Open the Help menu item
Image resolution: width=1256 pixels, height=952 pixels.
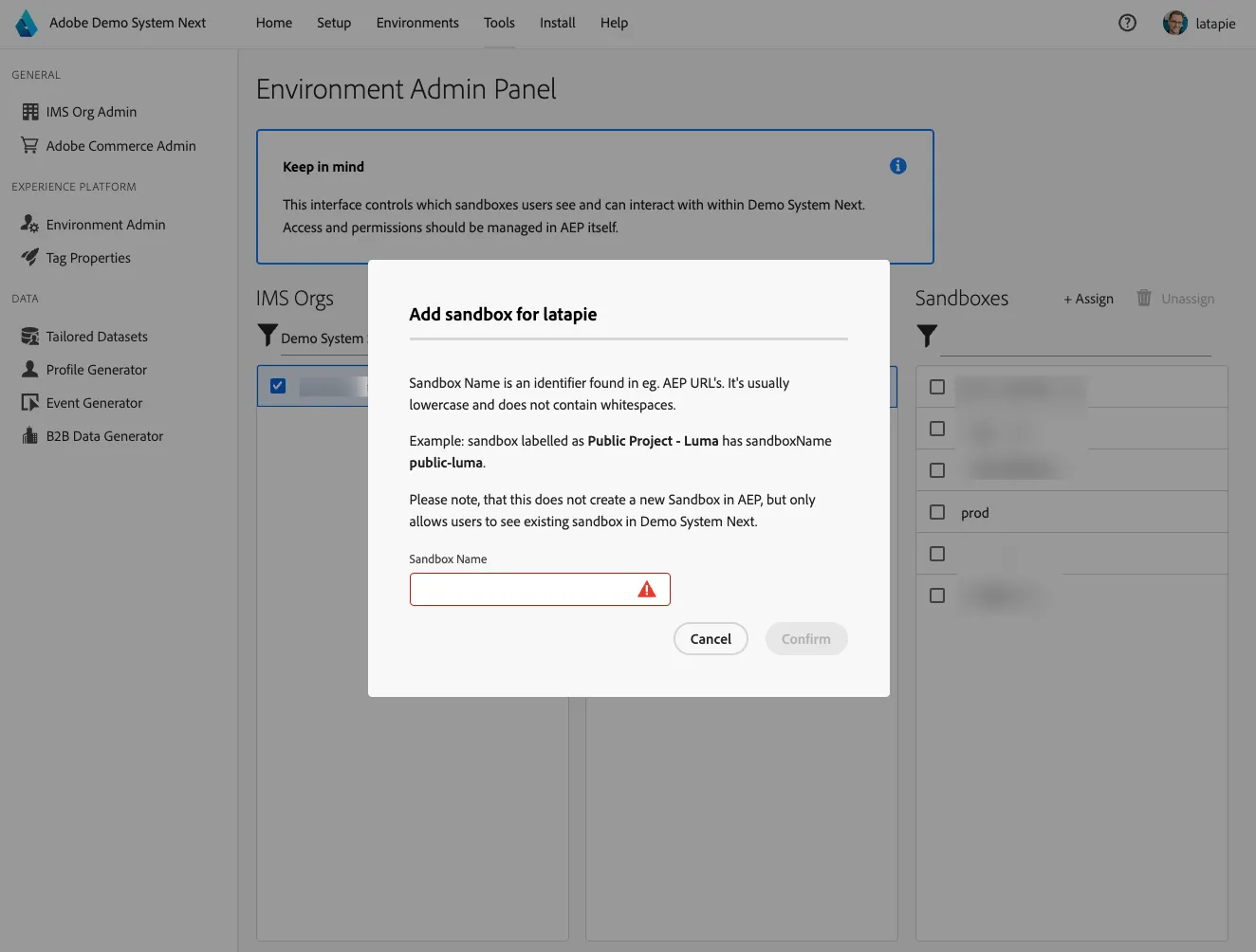614,23
